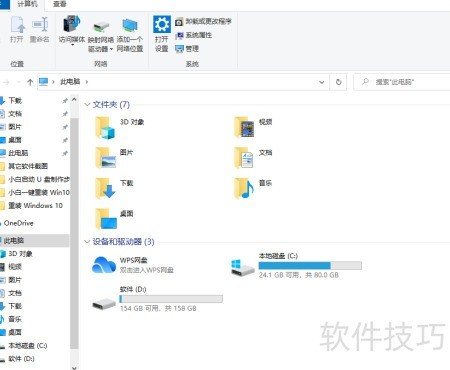Image resolution: width=450 pixels, height=370 pixels.
Task: Click navigation pane scrollbar up arrow
Action: point(74,100)
